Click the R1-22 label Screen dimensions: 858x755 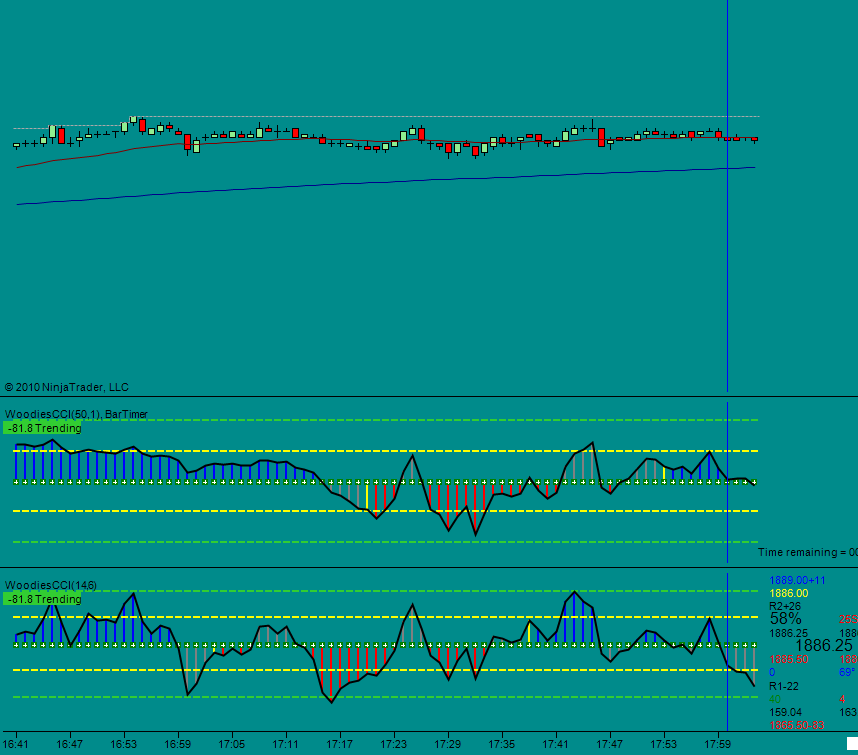pos(784,686)
